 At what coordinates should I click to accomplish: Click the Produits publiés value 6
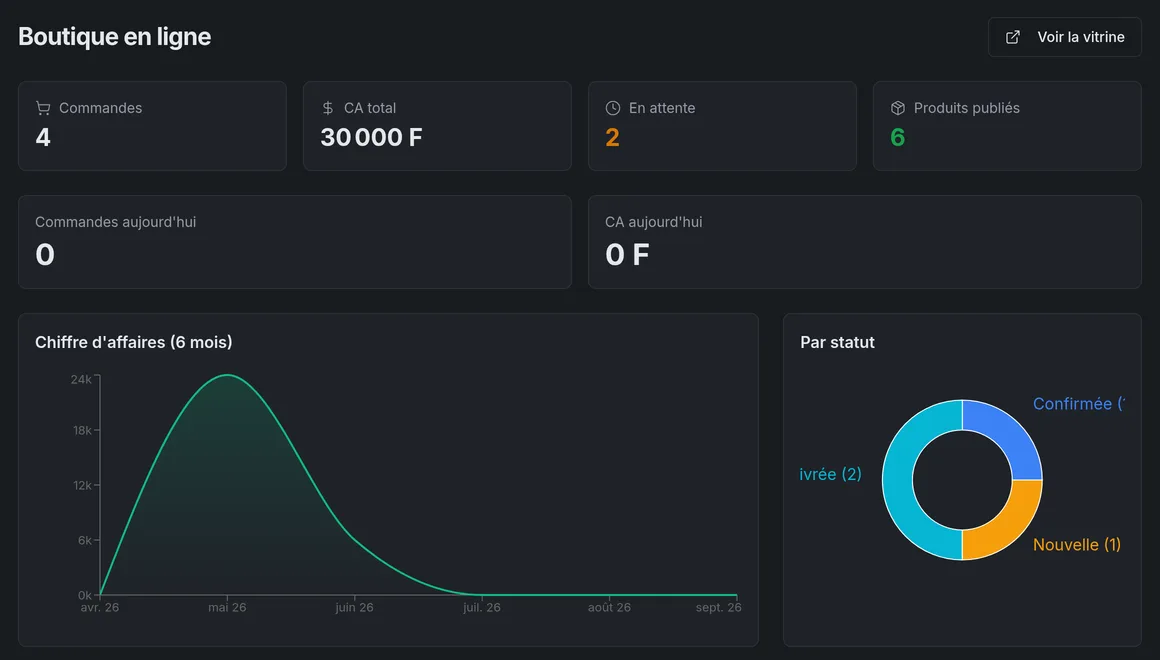point(897,137)
